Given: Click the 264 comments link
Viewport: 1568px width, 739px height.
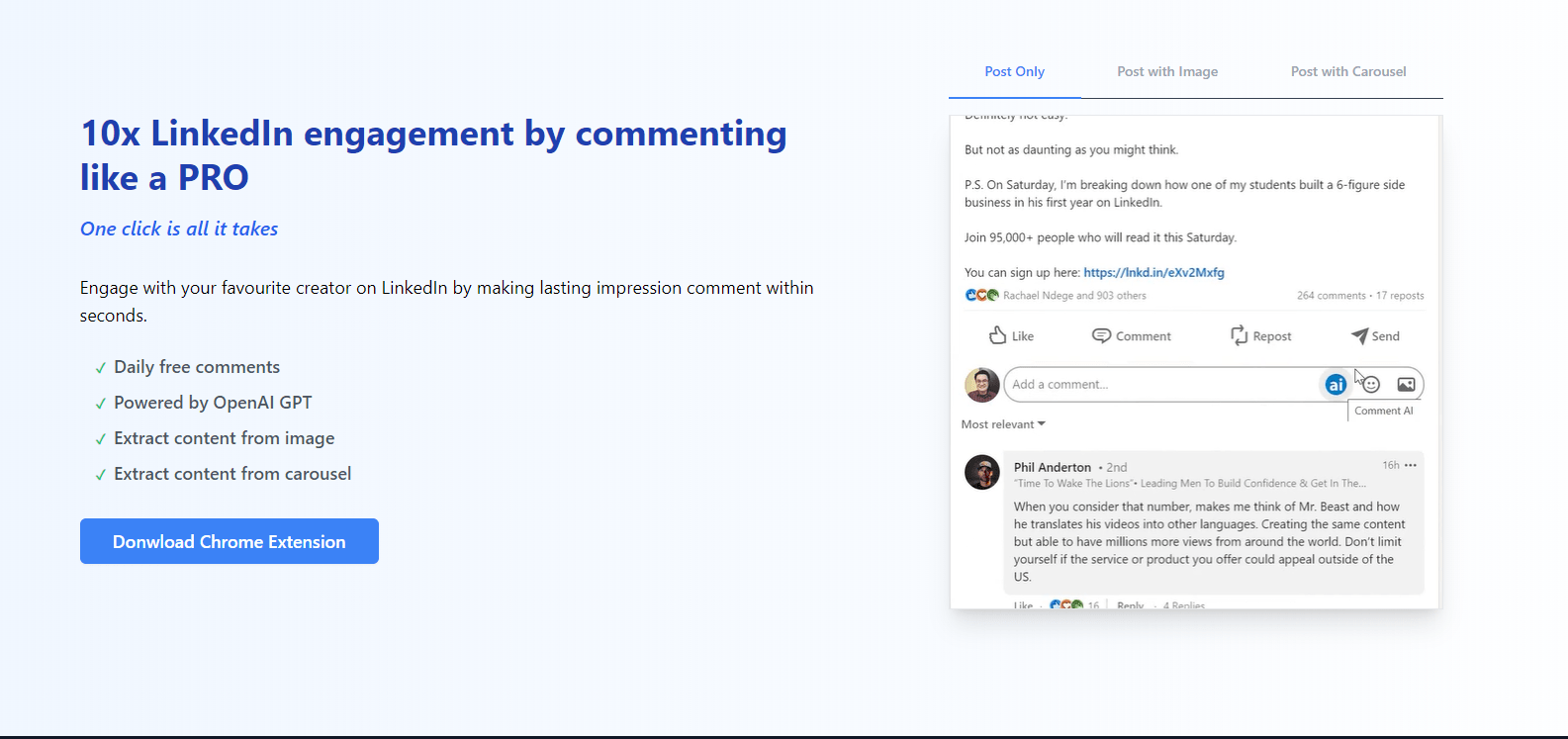Looking at the screenshot, I should click(x=1332, y=295).
